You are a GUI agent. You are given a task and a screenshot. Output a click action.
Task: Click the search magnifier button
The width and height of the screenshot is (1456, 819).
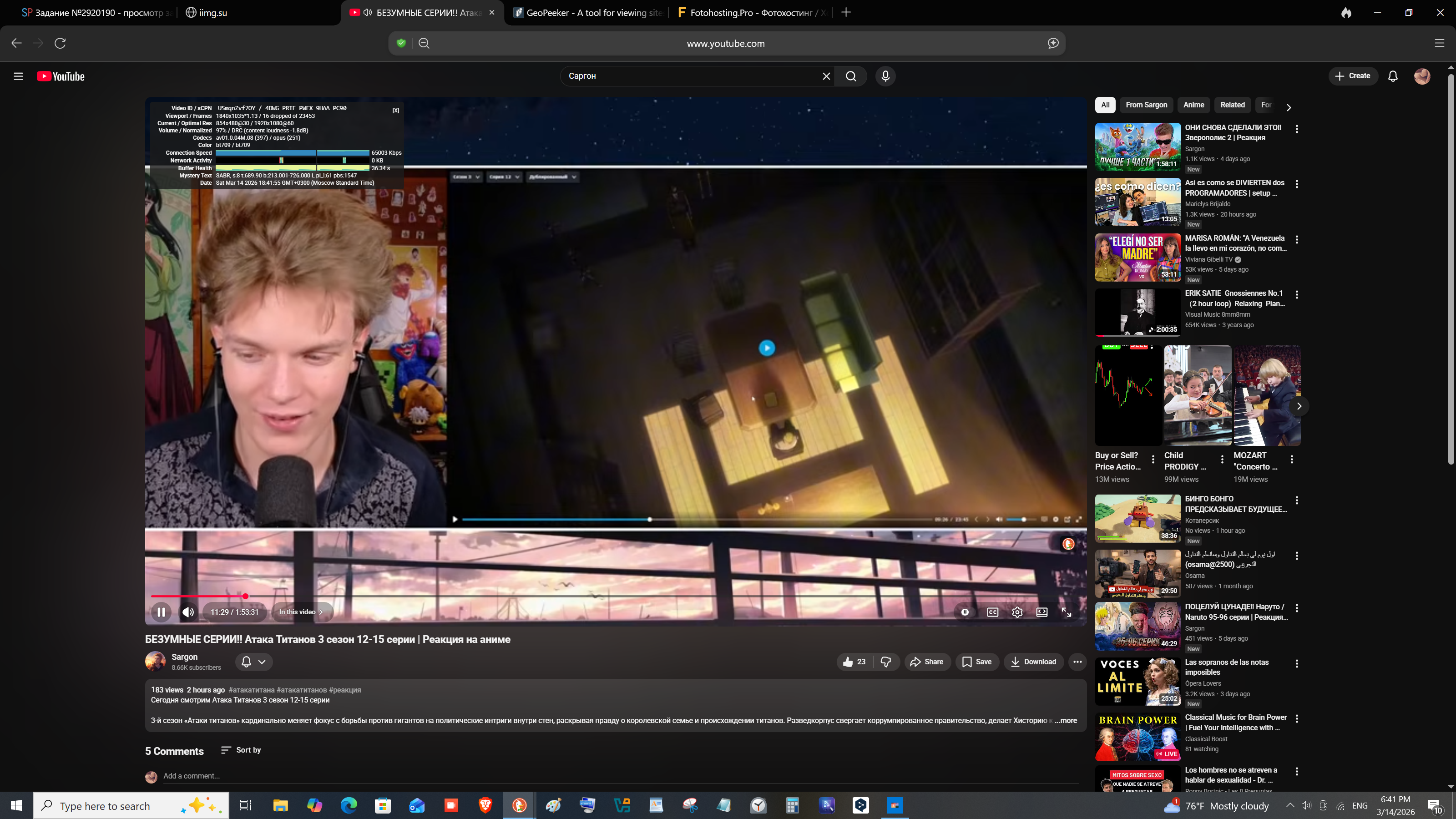[x=851, y=76]
